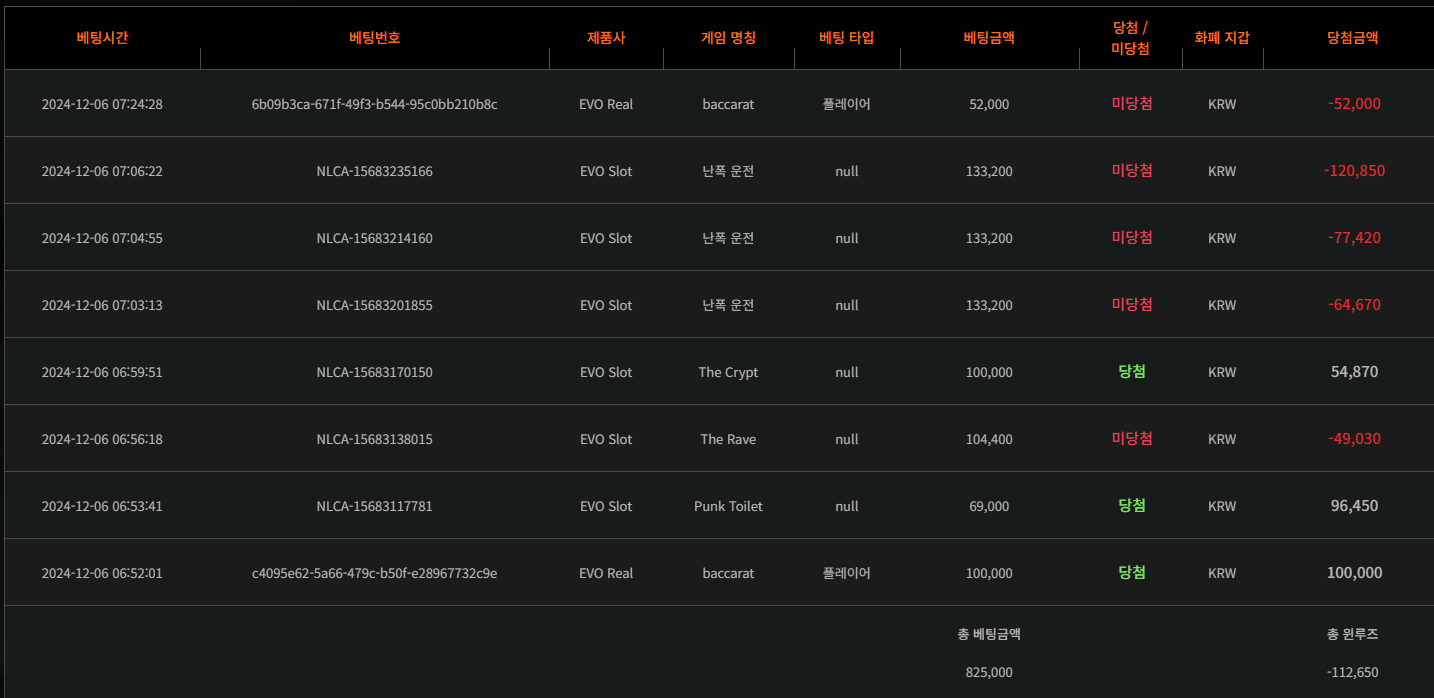This screenshot has height=698, width=1434.
Task: Click 플레이어 bet type in 07:24:28 row
Action: (847, 104)
